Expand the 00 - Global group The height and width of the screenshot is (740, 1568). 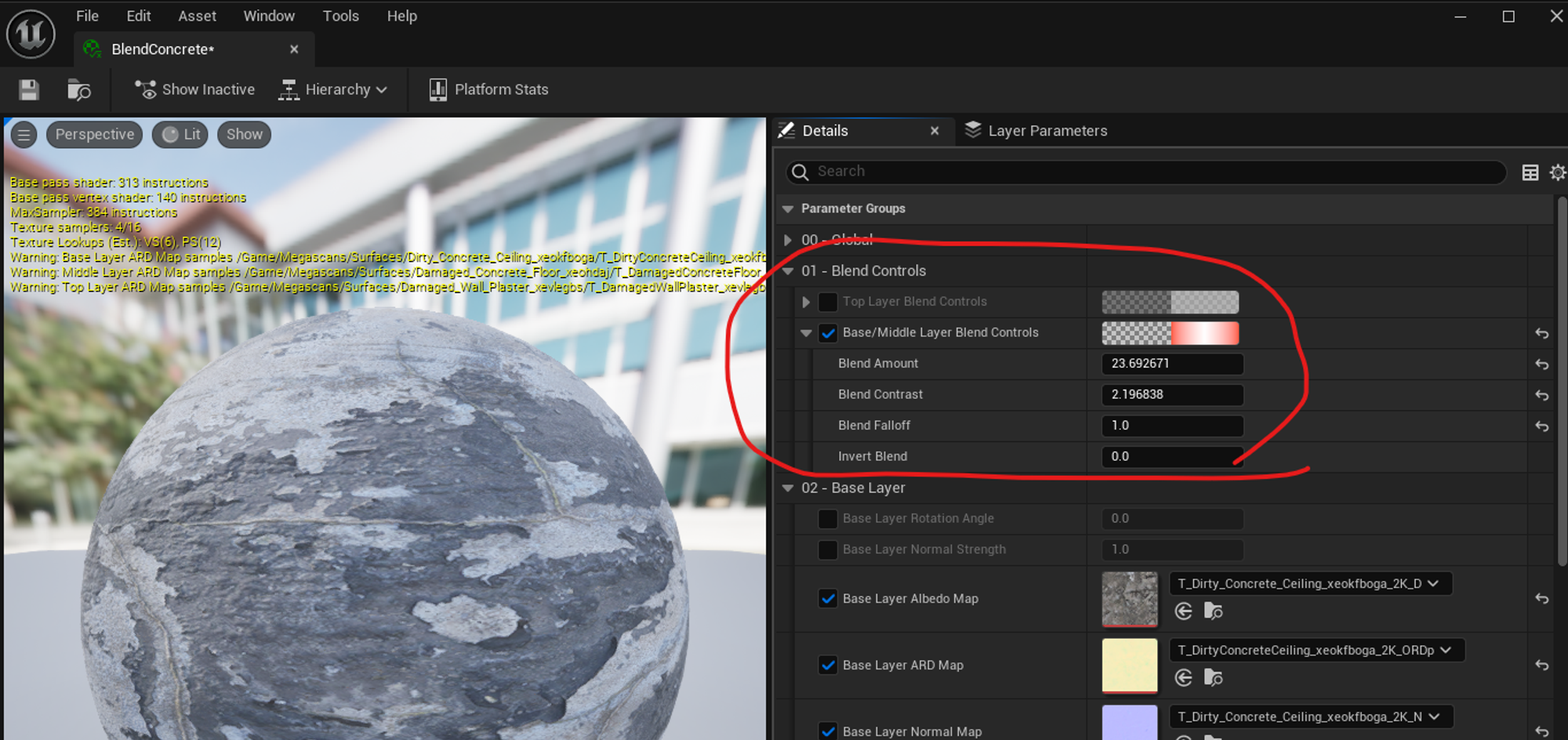click(788, 240)
